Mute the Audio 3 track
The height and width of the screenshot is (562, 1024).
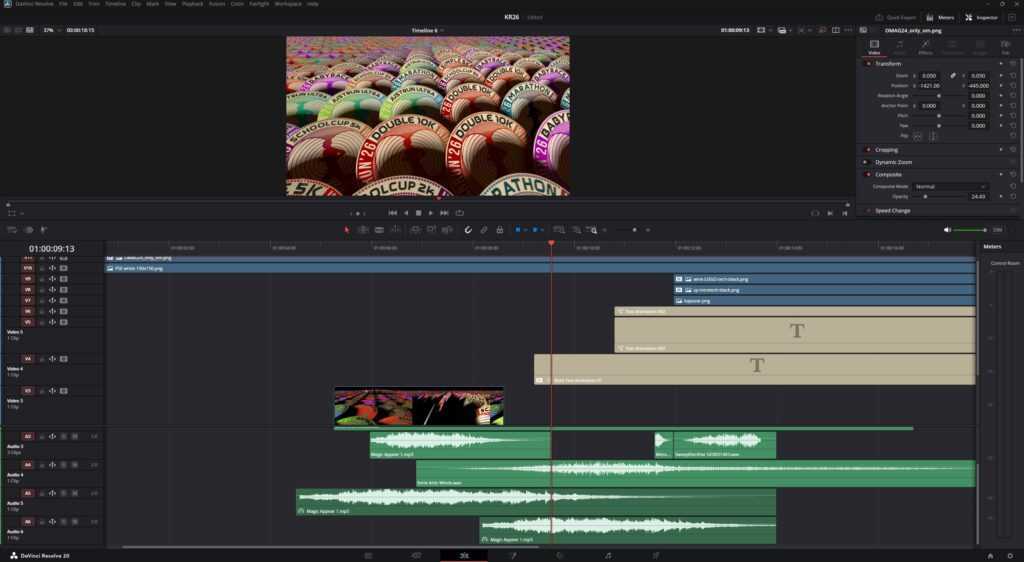click(x=76, y=437)
